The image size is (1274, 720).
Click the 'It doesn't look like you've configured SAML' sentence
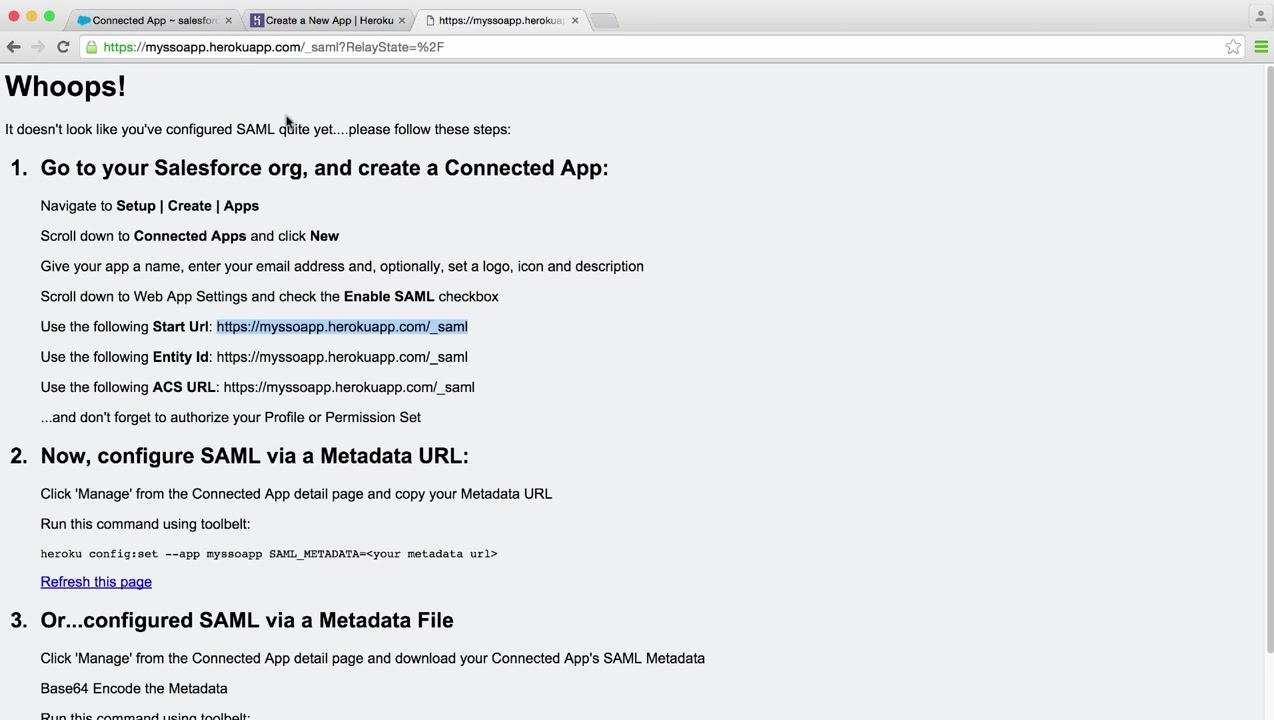[x=258, y=130]
